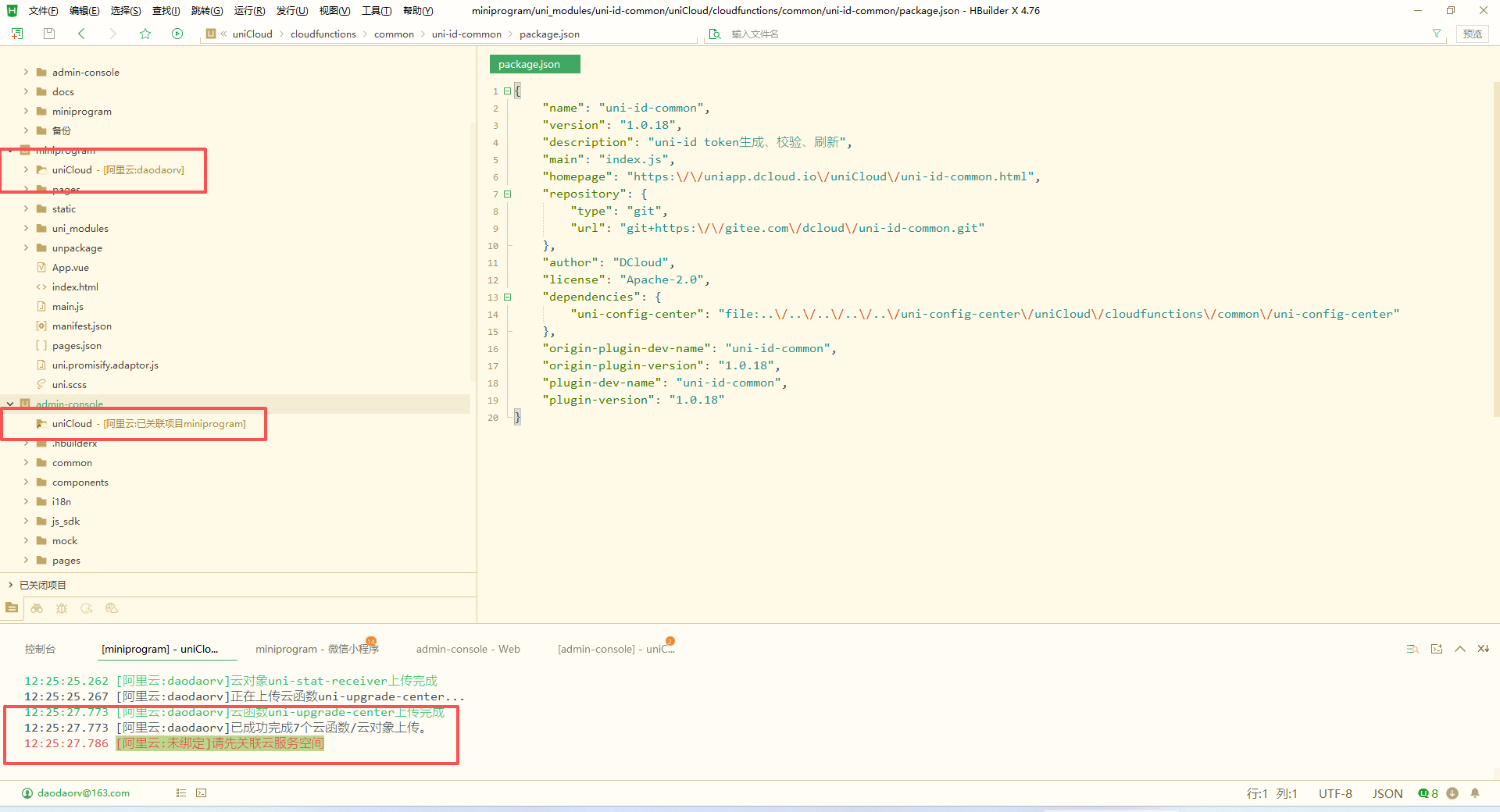Open new terminal icon in console panel
Viewport: 1500px width, 812px height.
pyautogui.click(x=1437, y=649)
